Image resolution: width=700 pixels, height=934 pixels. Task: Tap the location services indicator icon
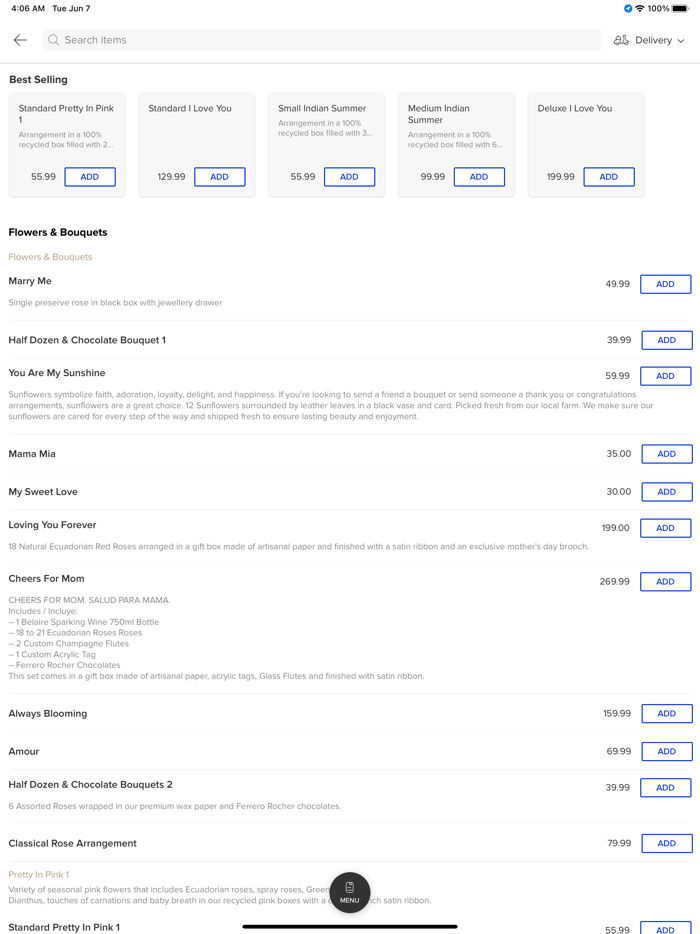coord(628,9)
